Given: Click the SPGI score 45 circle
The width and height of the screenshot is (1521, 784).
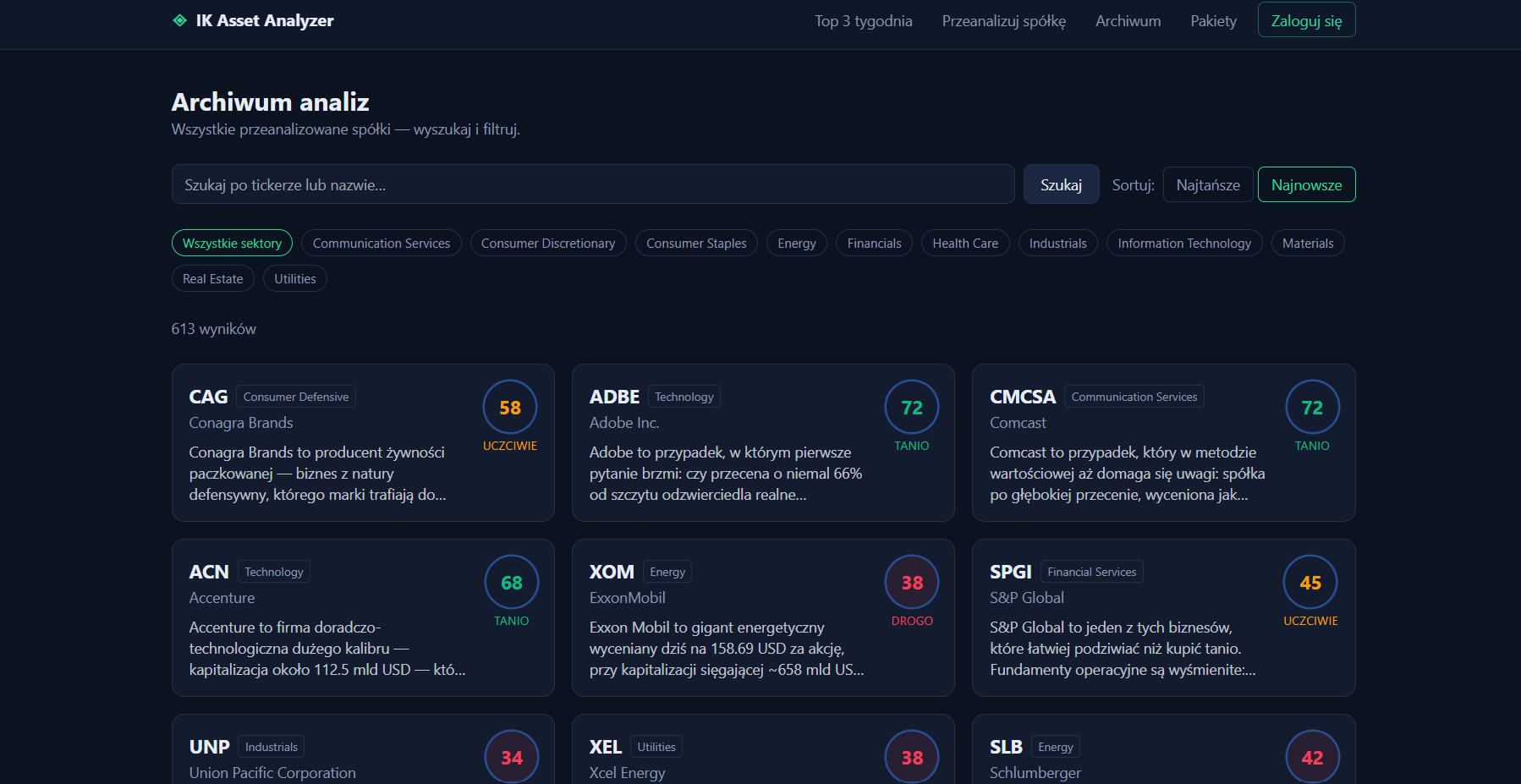Looking at the screenshot, I should pos(1310,583).
